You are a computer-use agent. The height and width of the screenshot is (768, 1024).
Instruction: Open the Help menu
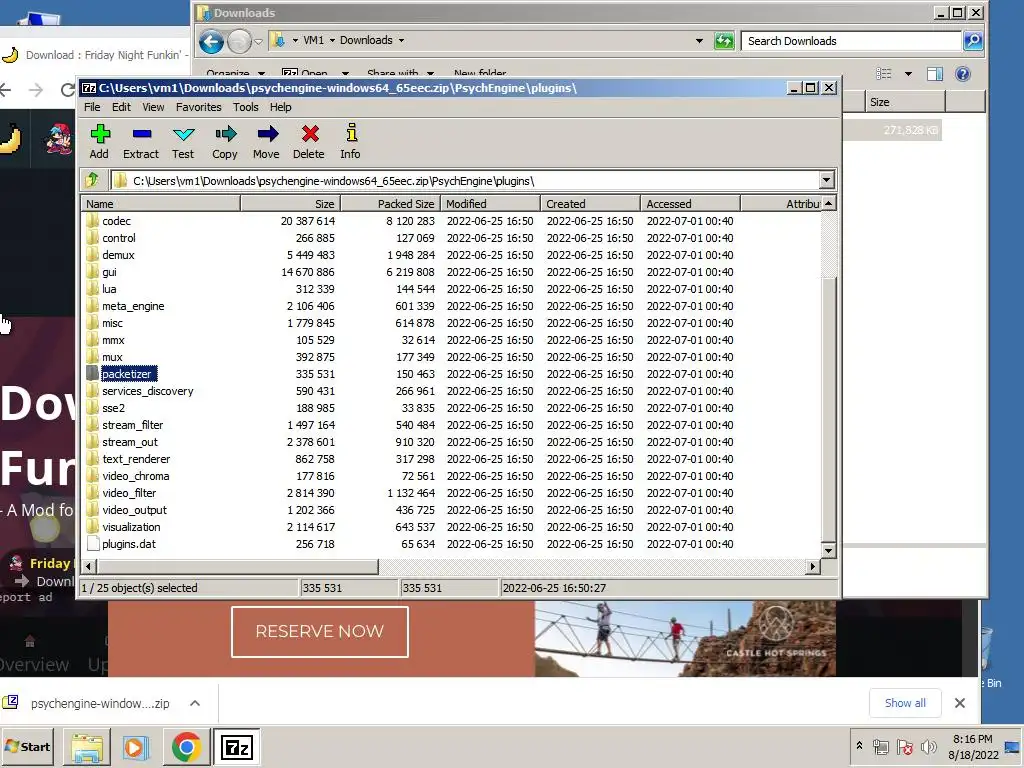280,107
